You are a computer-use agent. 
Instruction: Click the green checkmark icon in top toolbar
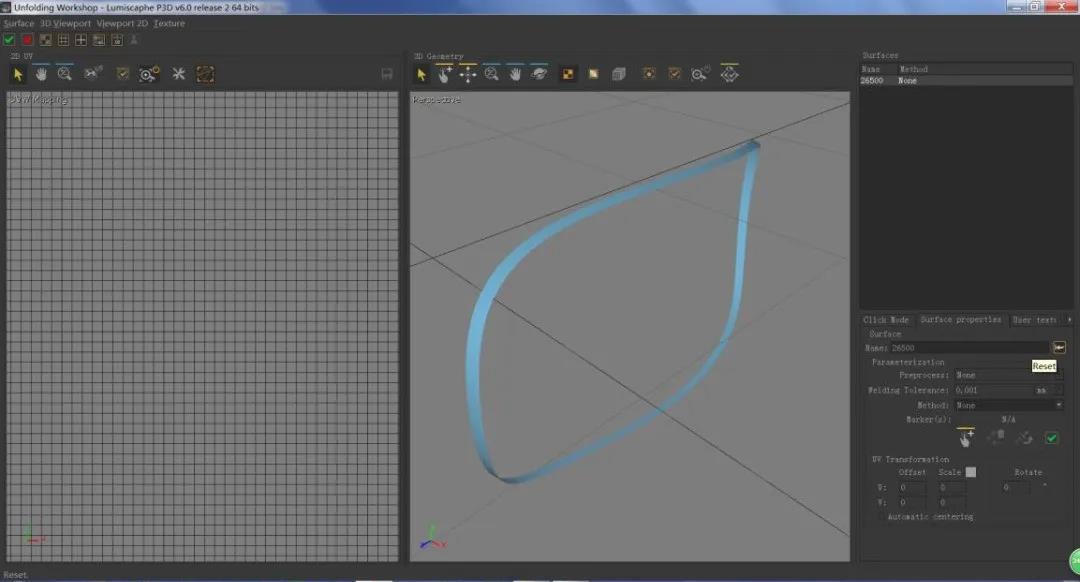point(9,40)
